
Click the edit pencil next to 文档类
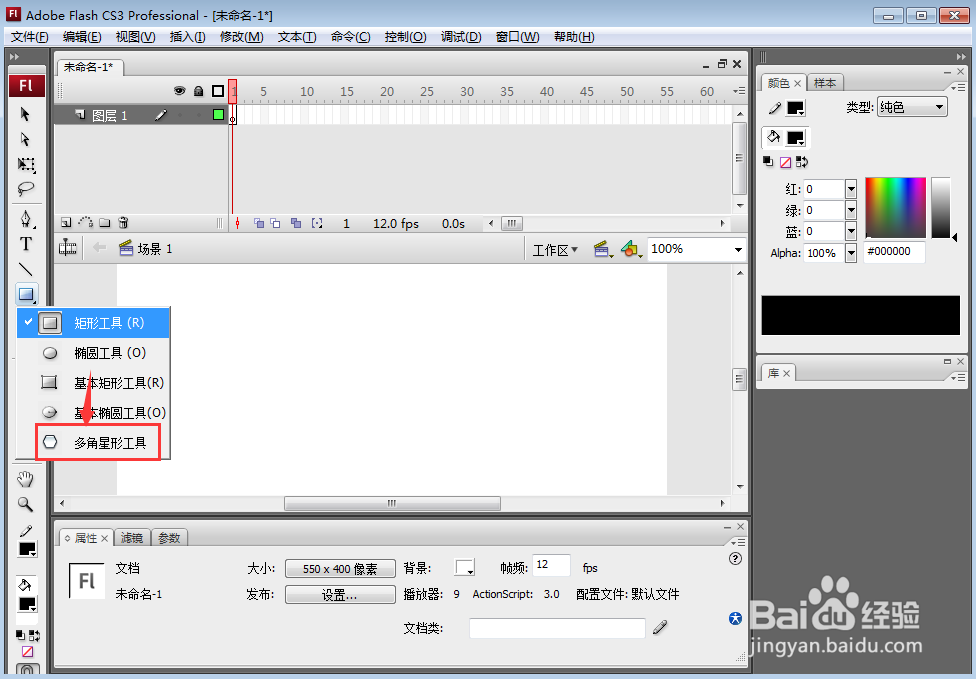point(660,627)
